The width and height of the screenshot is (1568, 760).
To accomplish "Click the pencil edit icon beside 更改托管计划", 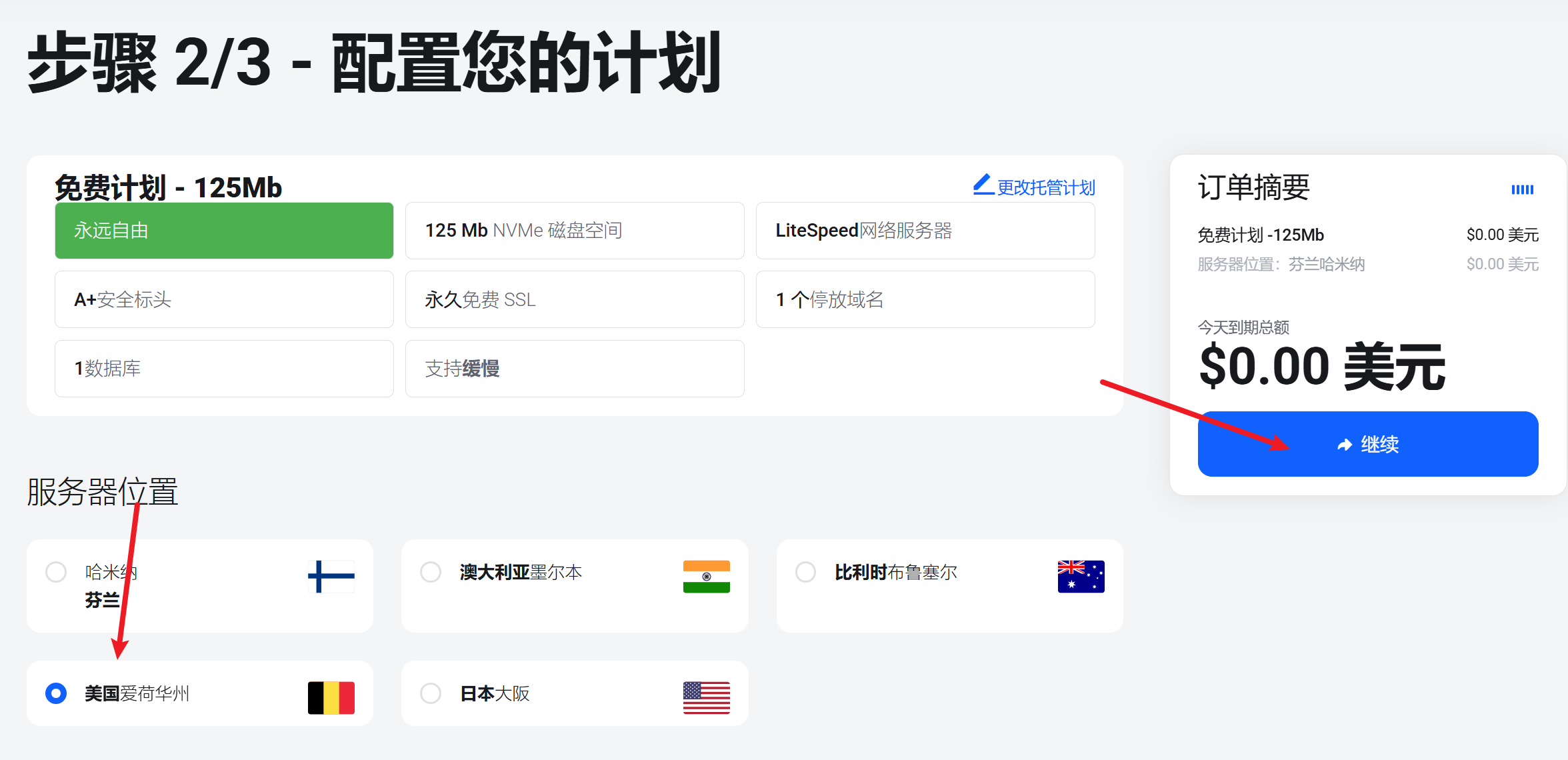I will [x=983, y=185].
